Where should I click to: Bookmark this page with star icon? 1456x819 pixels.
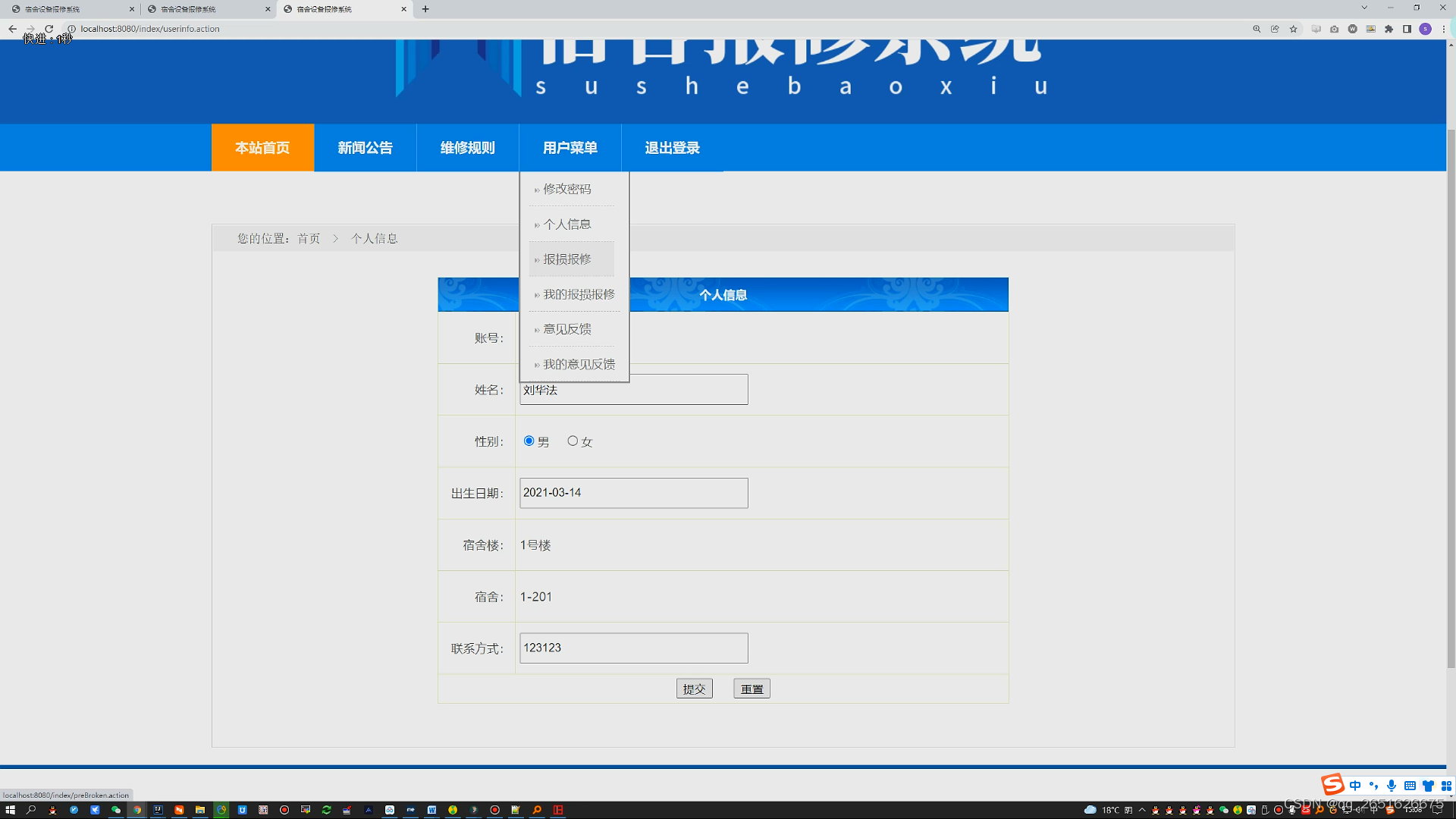pyautogui.click(x=1294, y=29)
